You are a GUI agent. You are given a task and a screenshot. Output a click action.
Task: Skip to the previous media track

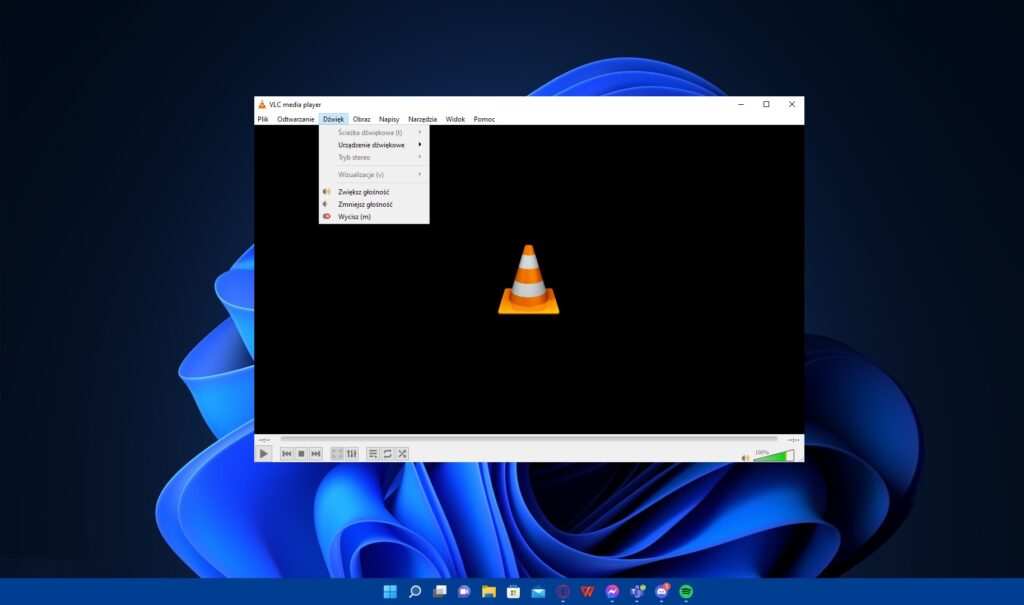point(287,453)
